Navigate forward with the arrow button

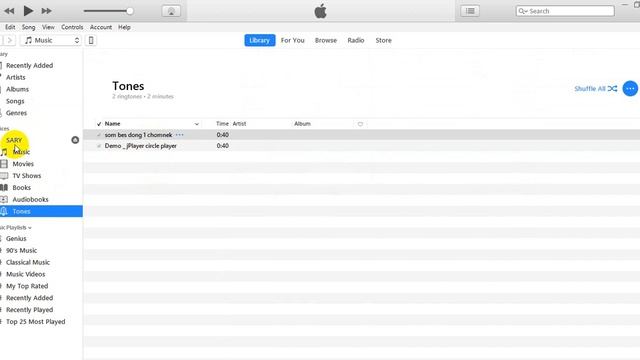[9, 40]
